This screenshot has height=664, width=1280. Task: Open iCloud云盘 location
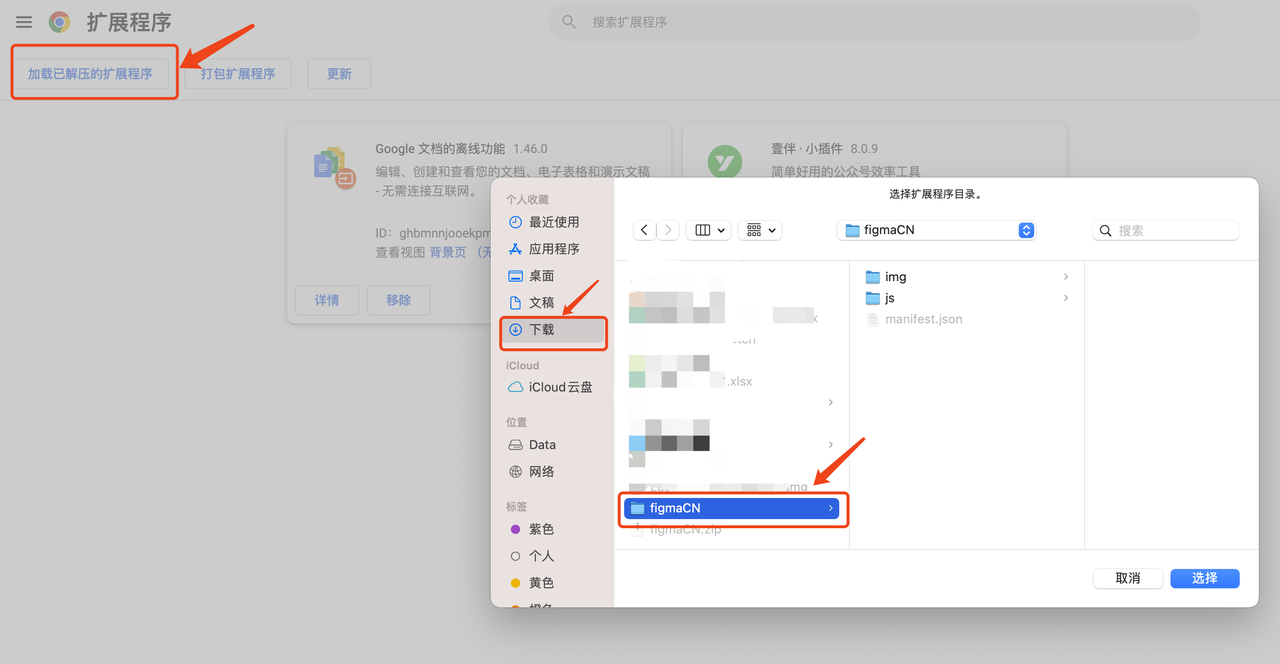pos(559,387)
